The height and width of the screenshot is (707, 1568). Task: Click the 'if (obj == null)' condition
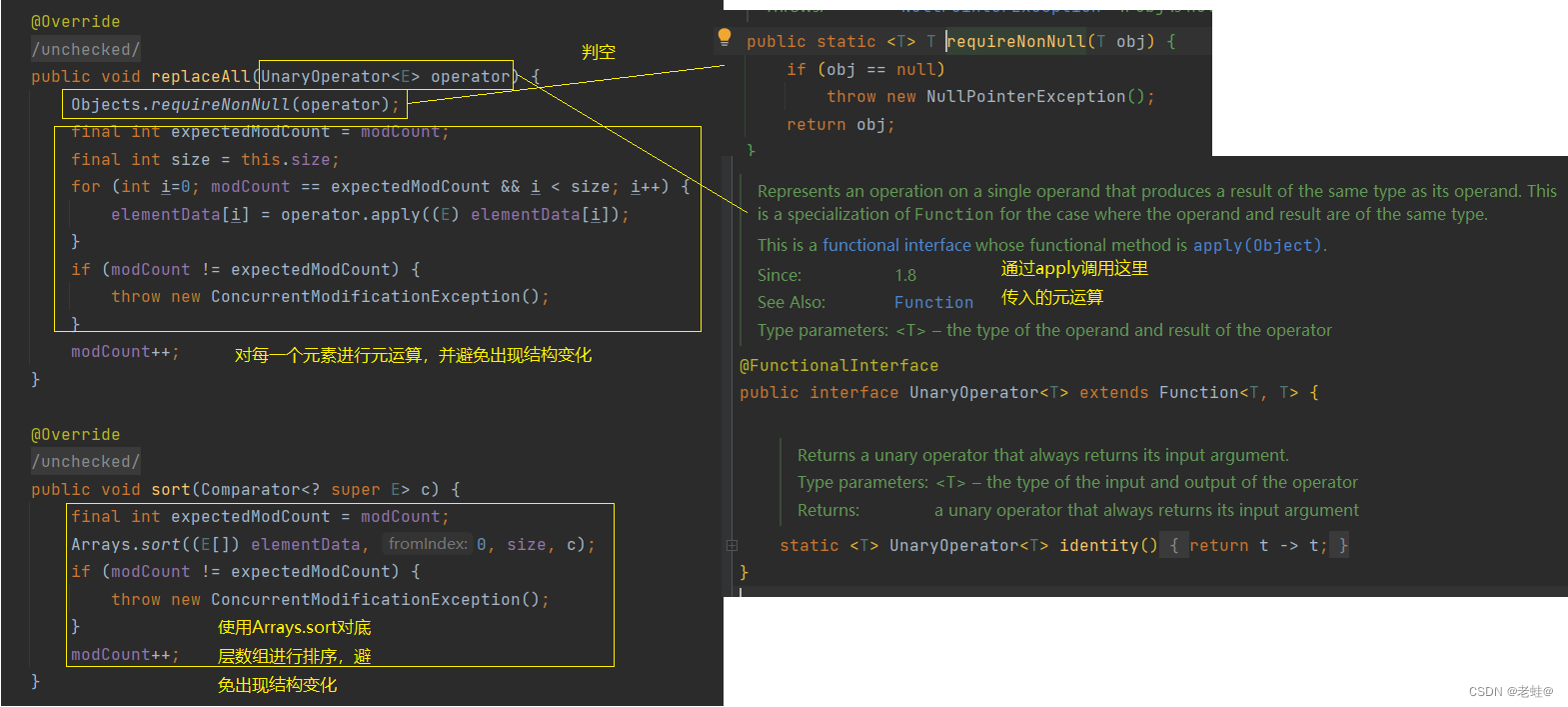pyautogui.click(x=865, y=69)
